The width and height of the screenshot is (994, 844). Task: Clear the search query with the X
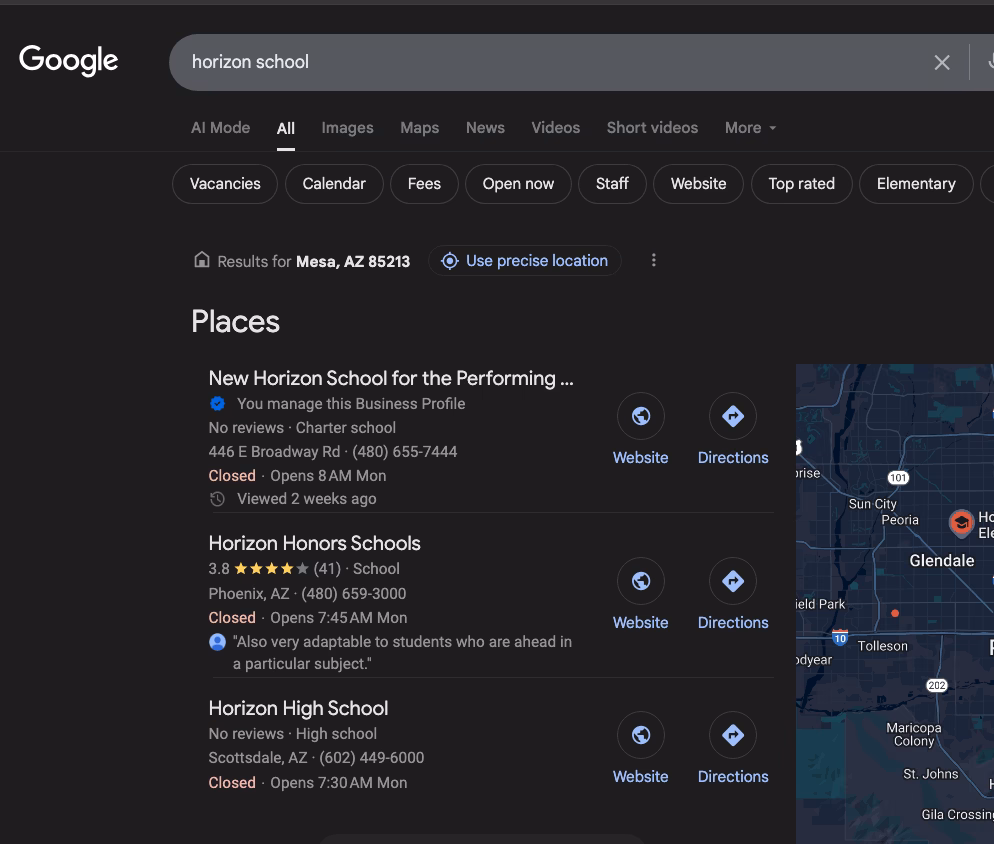pos(941,61)
